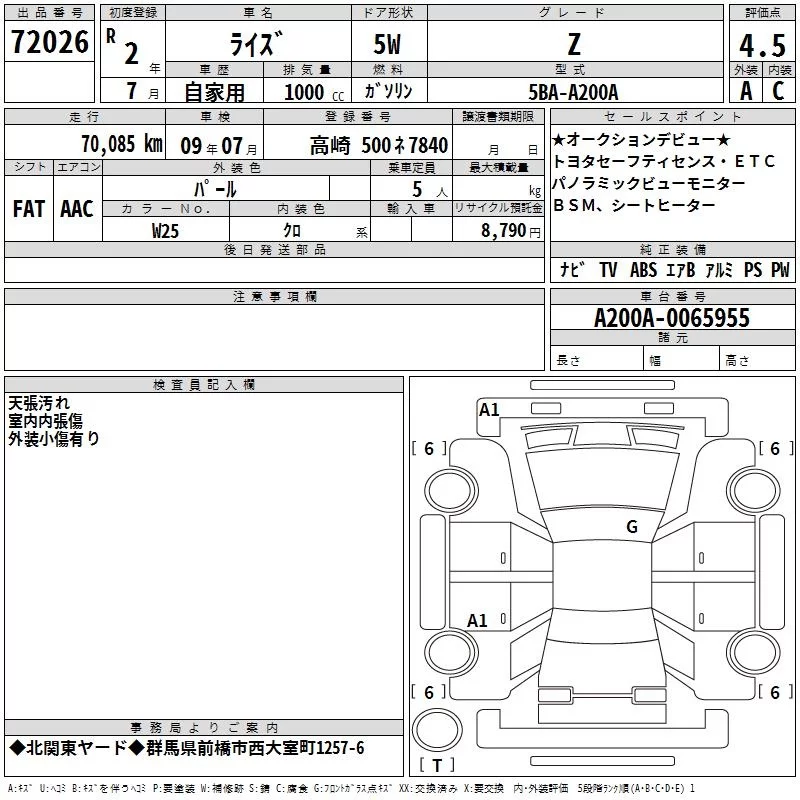Viewport: 800px width, 800px height.
Task: Click the ★オークションデビュー★ sales point line
Action: click(x=641, y=139)
